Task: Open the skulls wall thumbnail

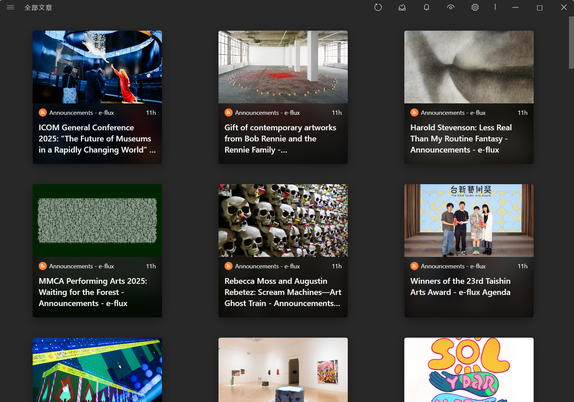Action: (283, 220)
